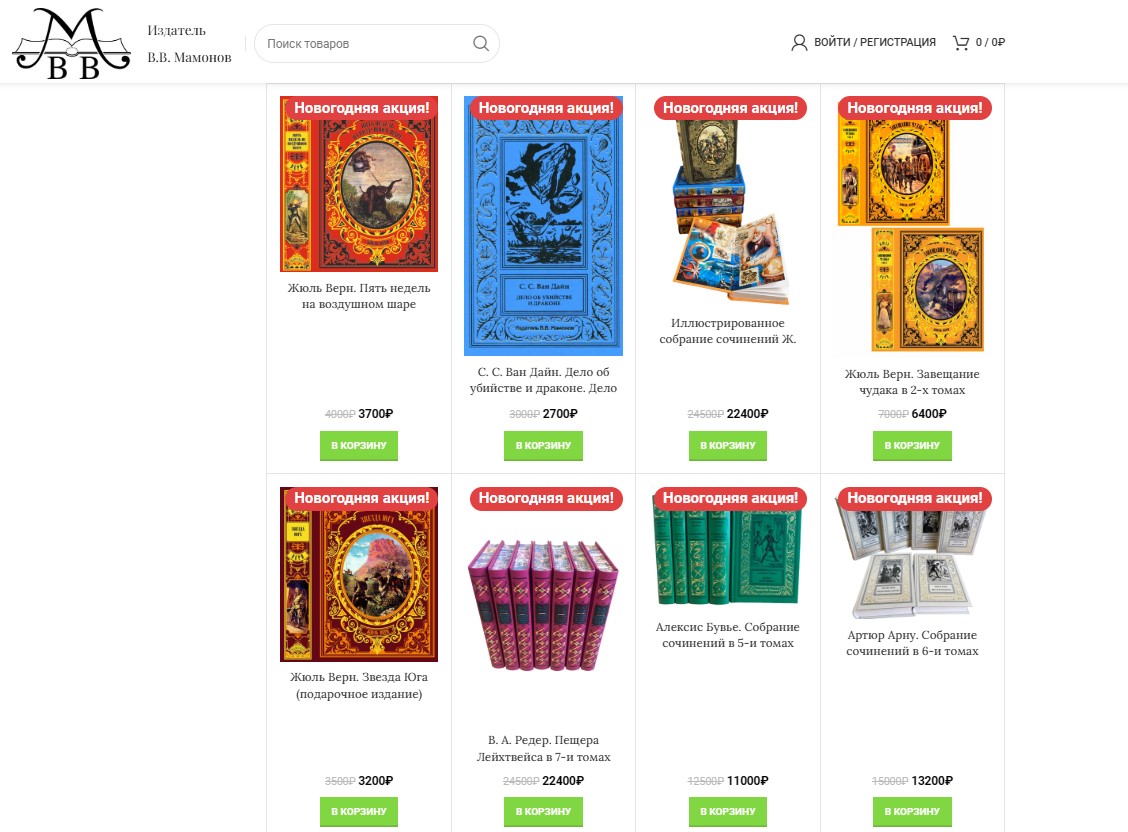Focus the Поиск товаров search field
Viewport: 1128px width, 832px height.
click(x=367, y=43)
